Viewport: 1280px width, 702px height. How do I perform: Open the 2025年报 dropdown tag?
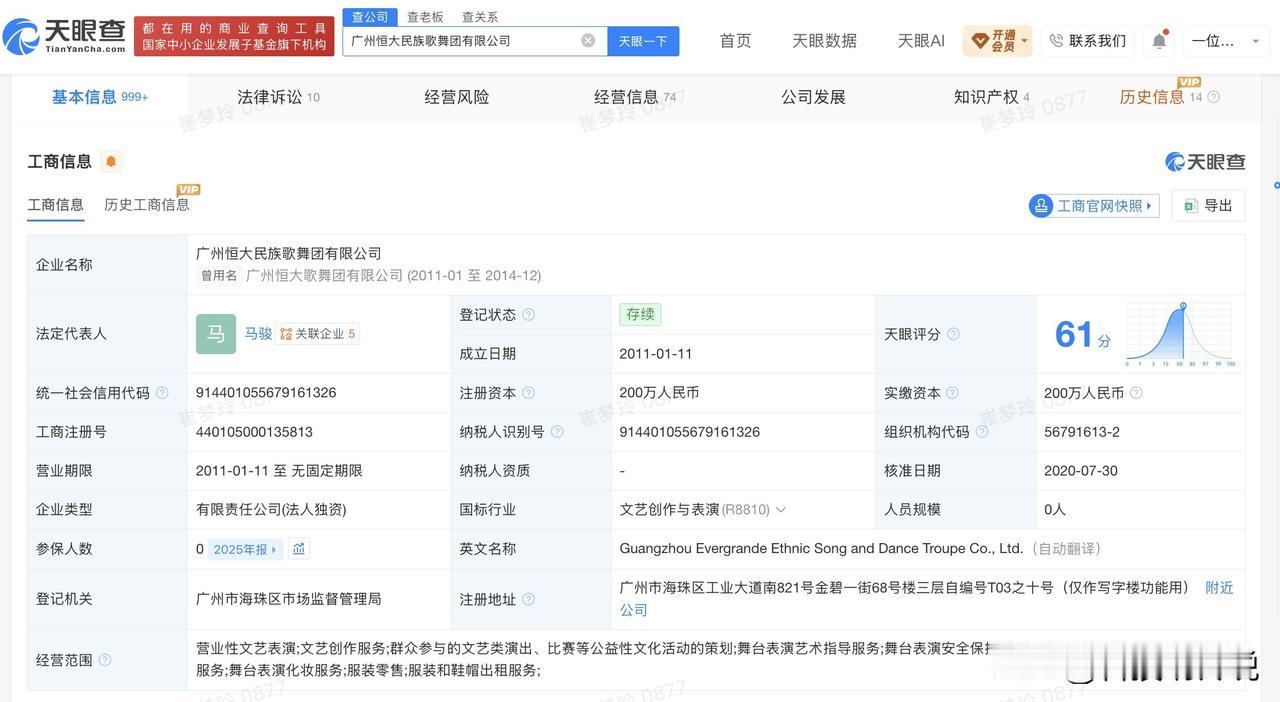[x=245, y=549]
